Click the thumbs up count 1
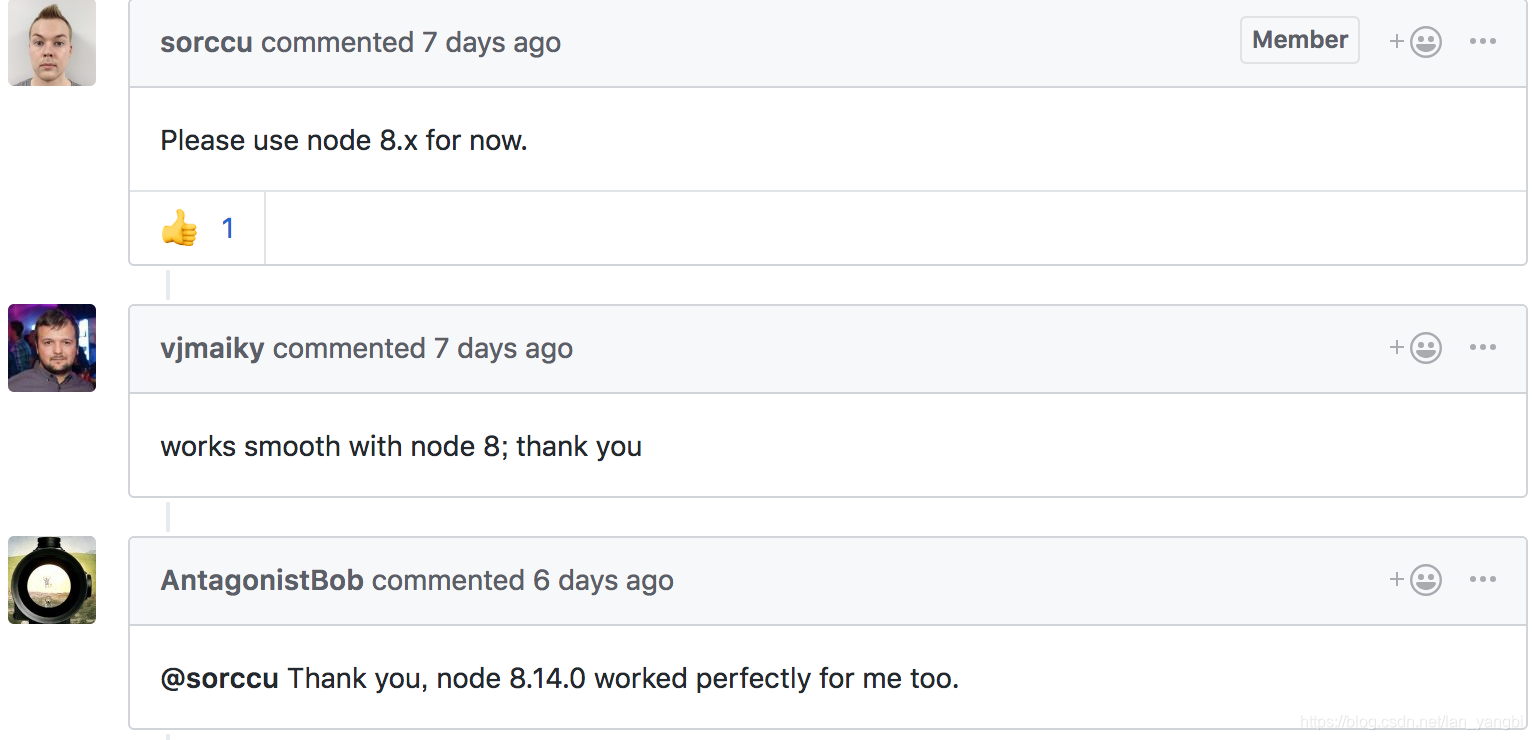Image resolution: width=1532 pixels, height=740 pixels. [x=228, y=229]
